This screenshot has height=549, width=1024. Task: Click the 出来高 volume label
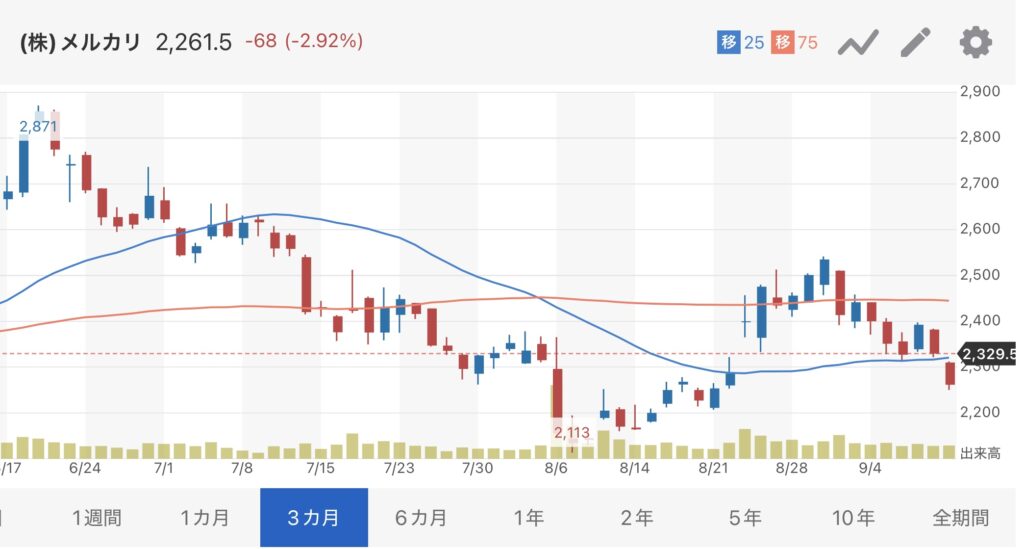pos(980,453)
